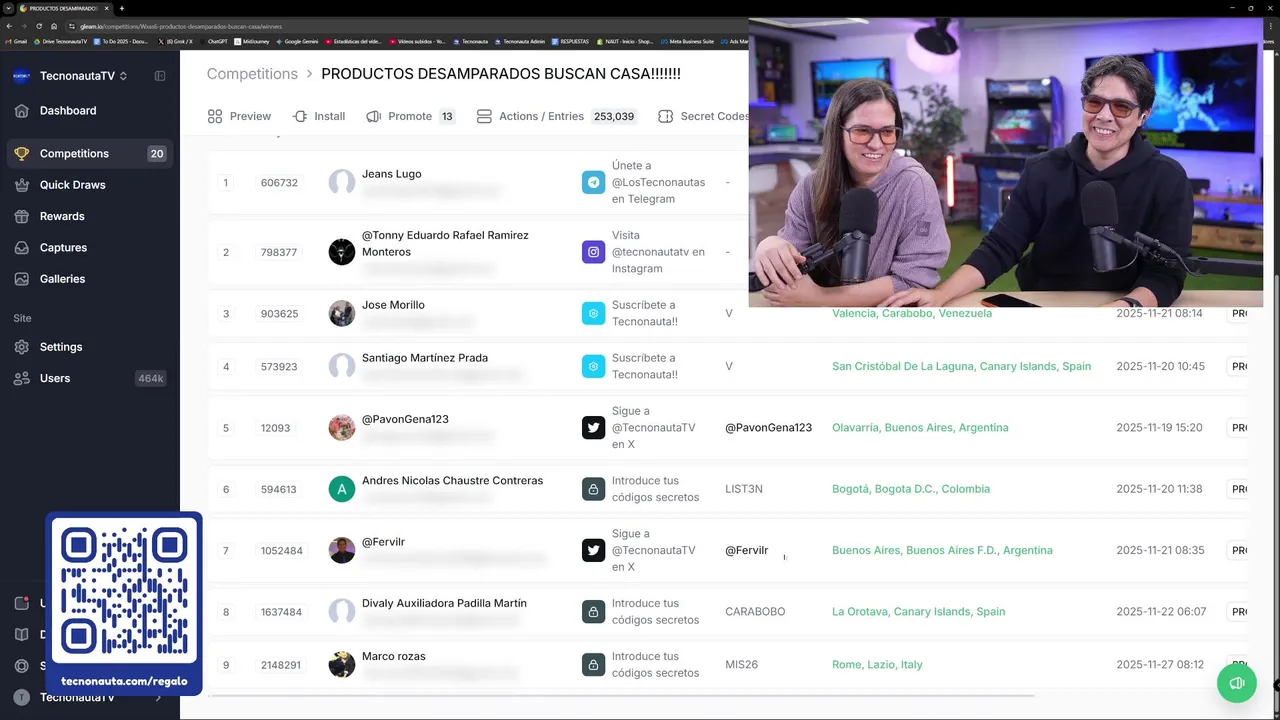Switch to the Preview tab
Viewport: 1280px width, 720px height.
tap(239, 116)
